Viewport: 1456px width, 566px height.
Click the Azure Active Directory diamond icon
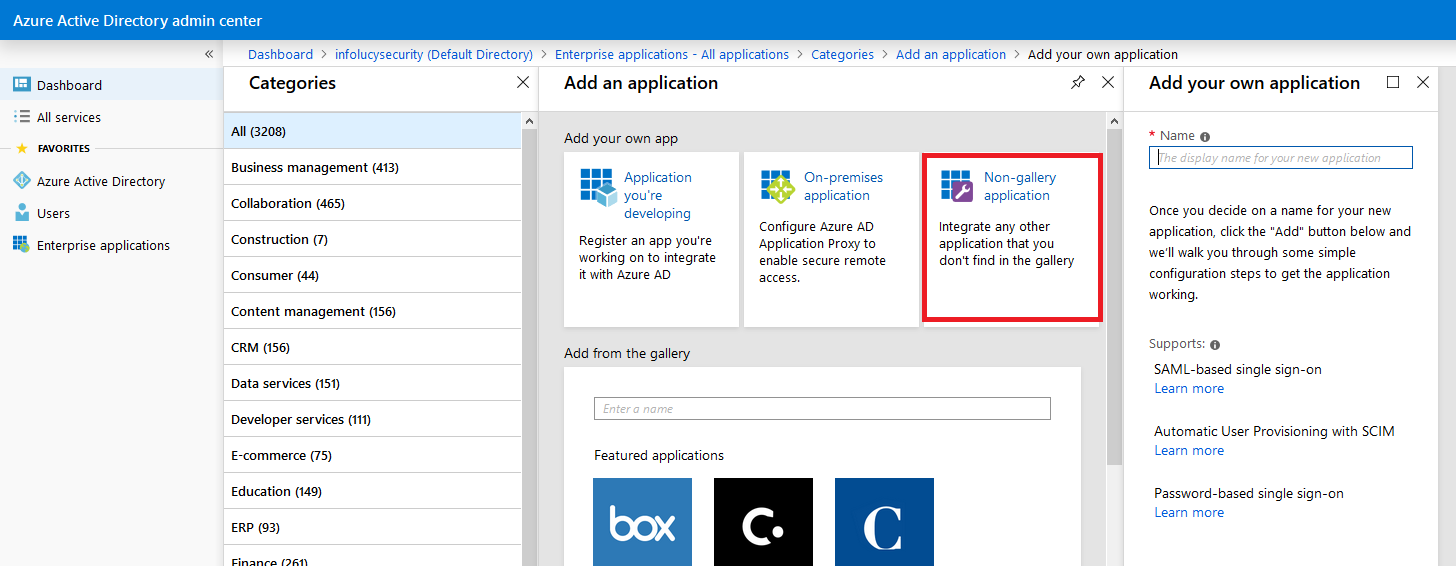[21, 181]
